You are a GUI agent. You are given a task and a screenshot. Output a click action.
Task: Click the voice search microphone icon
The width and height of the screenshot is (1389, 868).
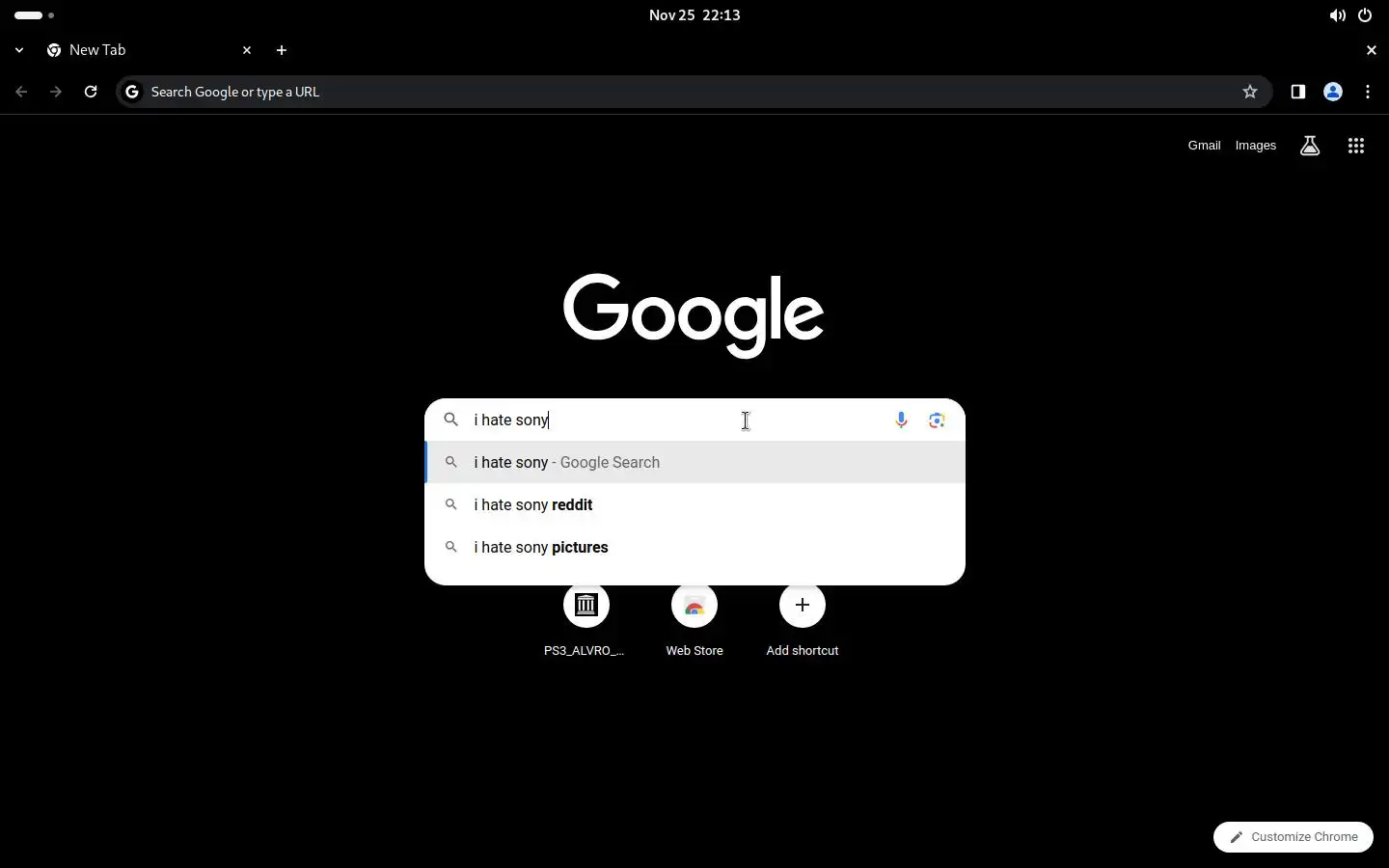(x=901, y=420)
